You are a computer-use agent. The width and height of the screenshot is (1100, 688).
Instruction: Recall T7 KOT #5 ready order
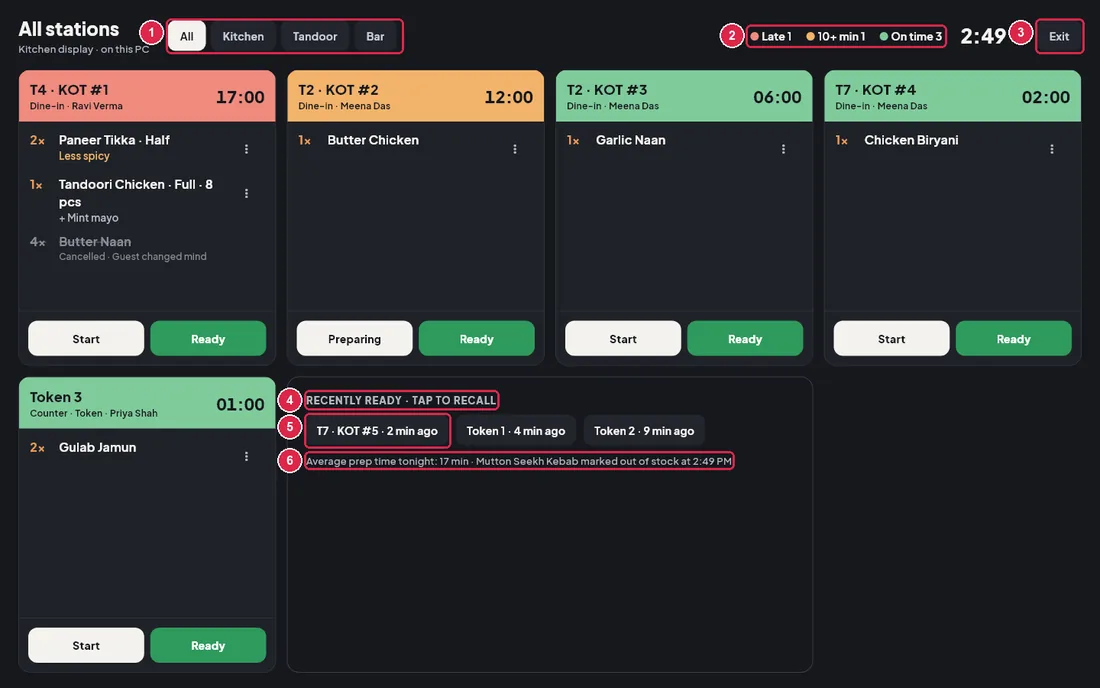[377, 431]
